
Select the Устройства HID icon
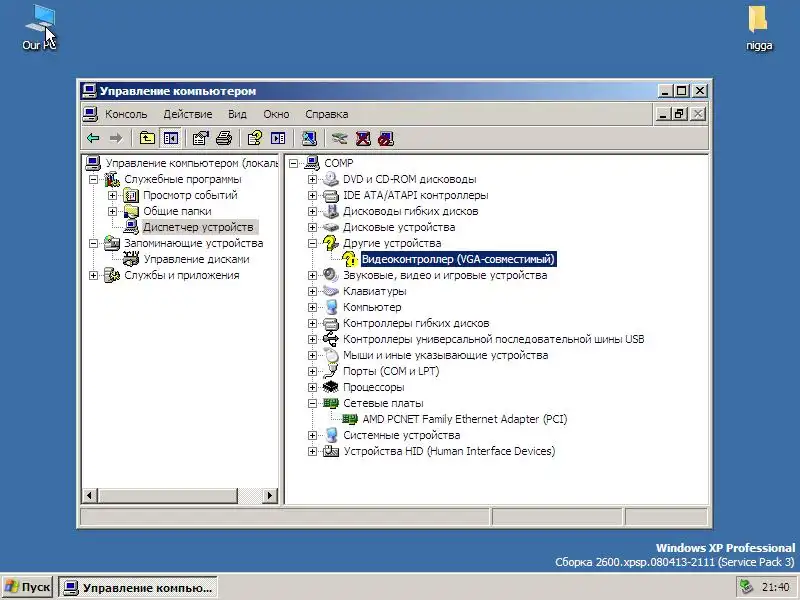[x=331, y=451]
